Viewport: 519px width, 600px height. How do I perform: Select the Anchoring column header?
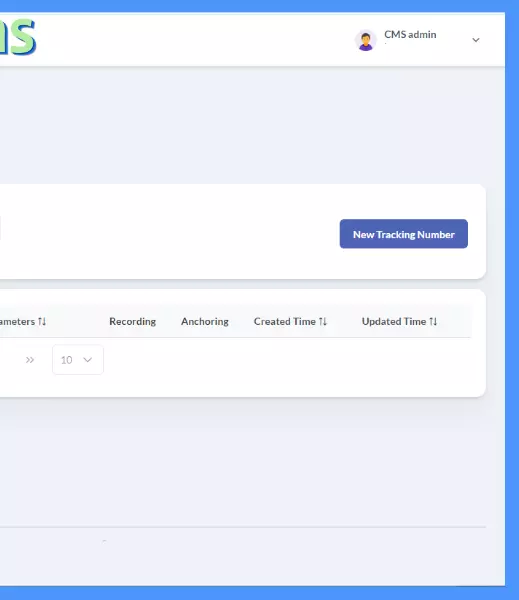point(205,321)
